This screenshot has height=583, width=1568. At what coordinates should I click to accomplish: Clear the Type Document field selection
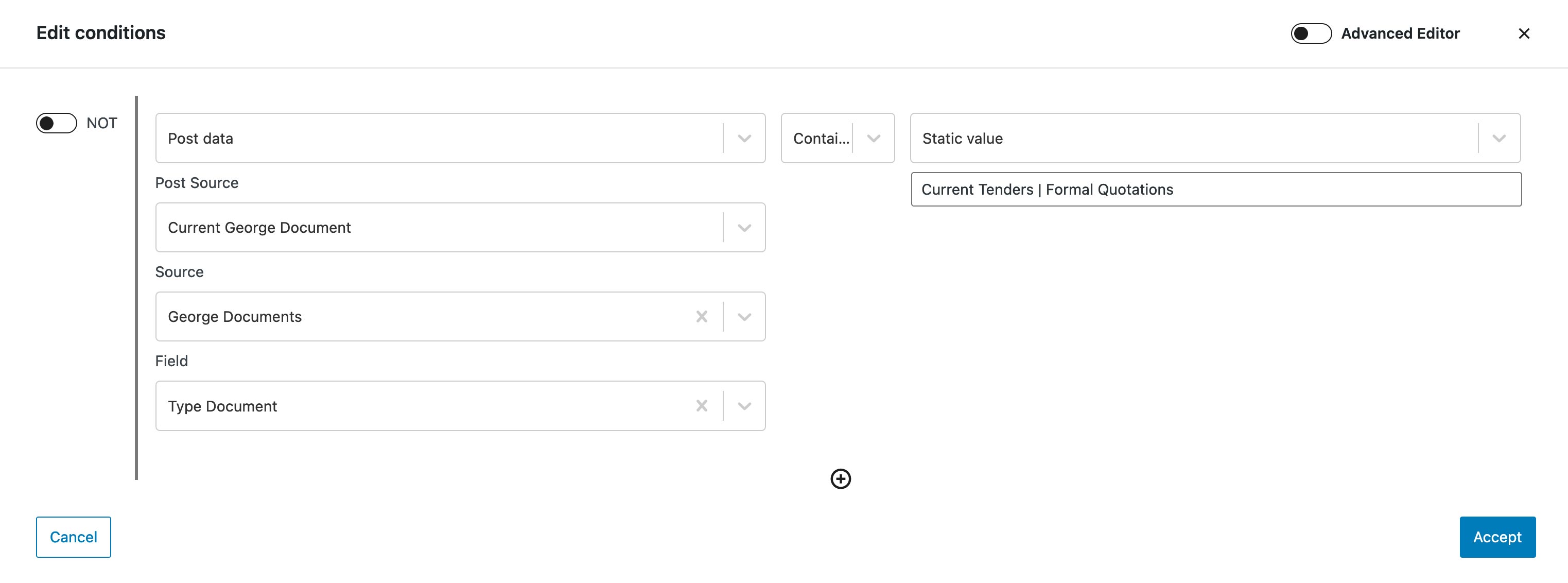point(702,406)
